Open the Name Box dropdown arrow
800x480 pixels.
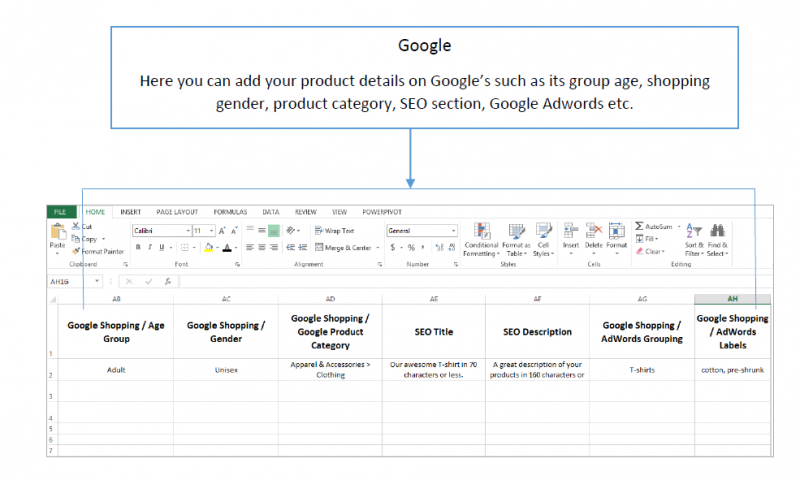(97, 282)
